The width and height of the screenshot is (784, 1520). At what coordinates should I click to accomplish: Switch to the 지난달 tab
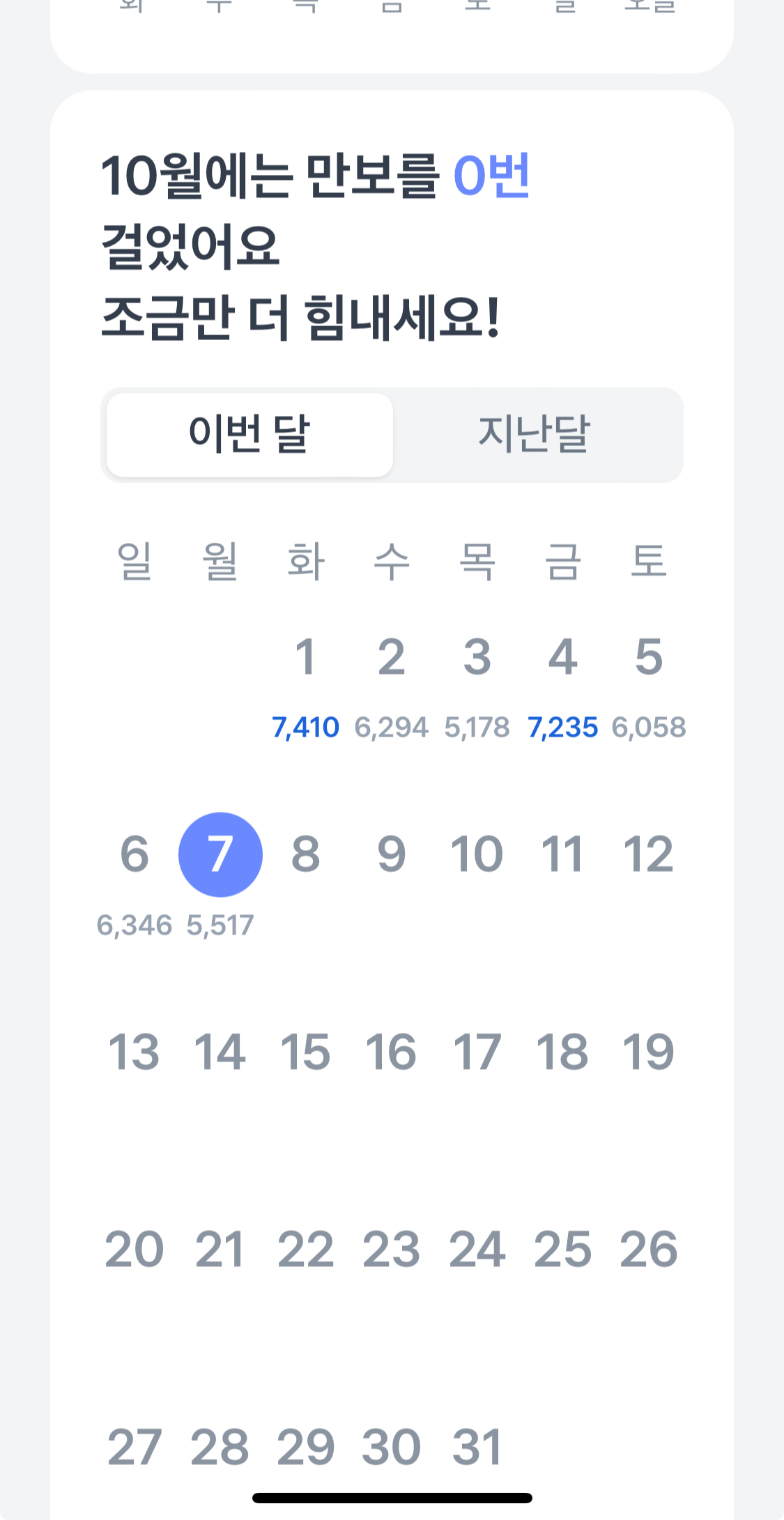(535, 435)
